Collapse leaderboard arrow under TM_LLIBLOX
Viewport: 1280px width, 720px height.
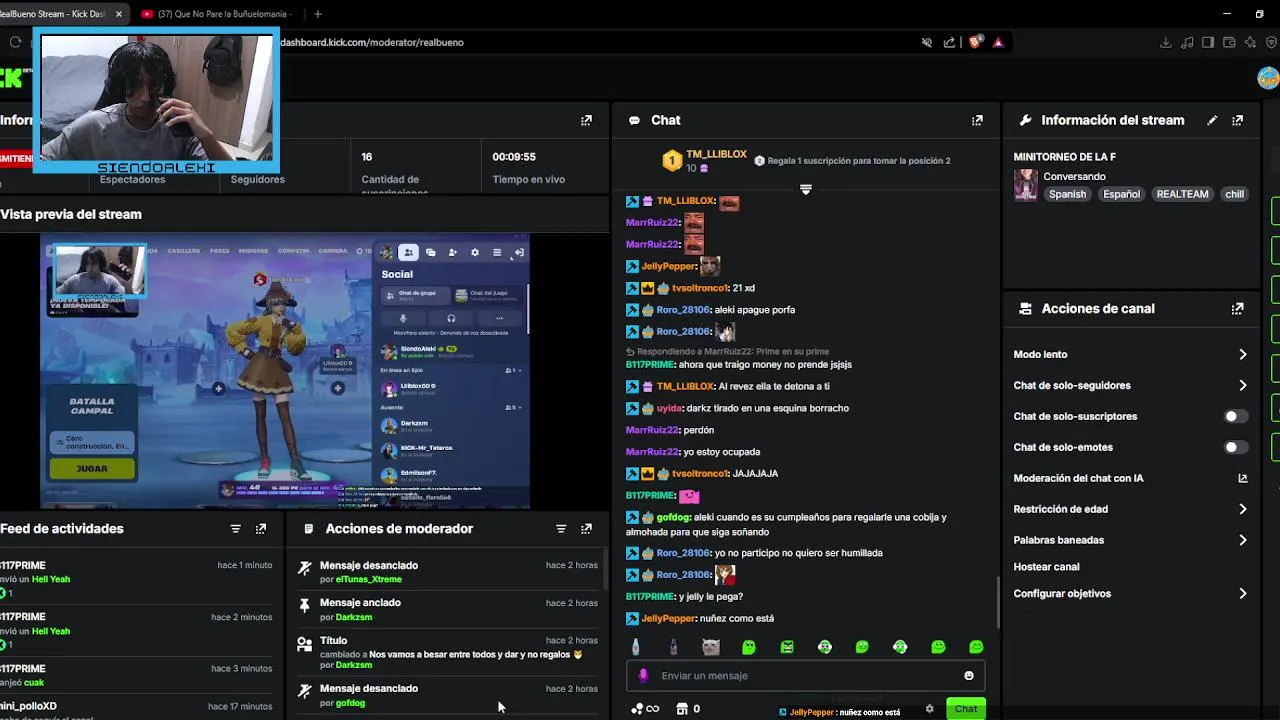click(806, 189)
